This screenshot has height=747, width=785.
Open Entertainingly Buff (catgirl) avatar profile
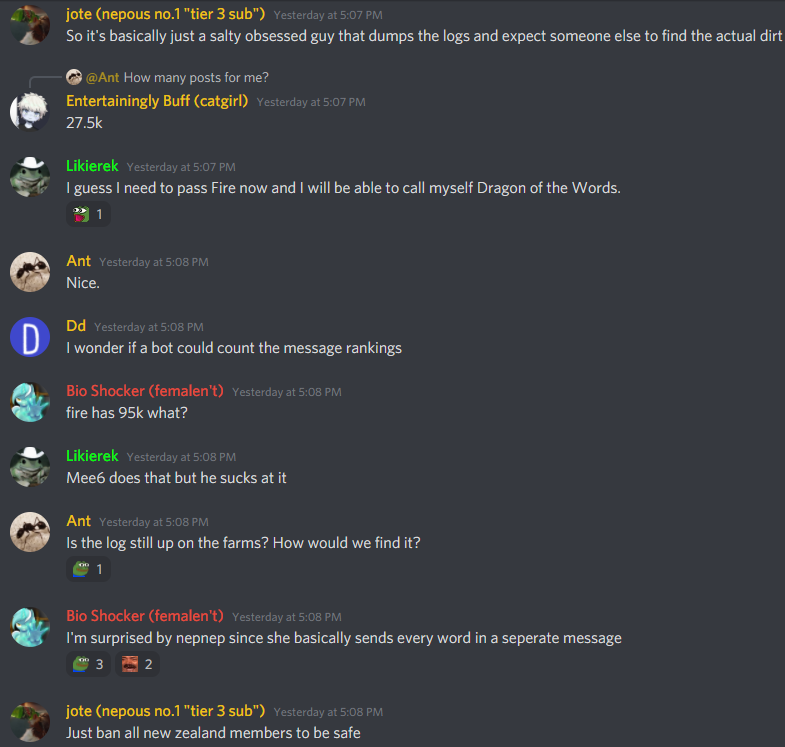point(30,112)
